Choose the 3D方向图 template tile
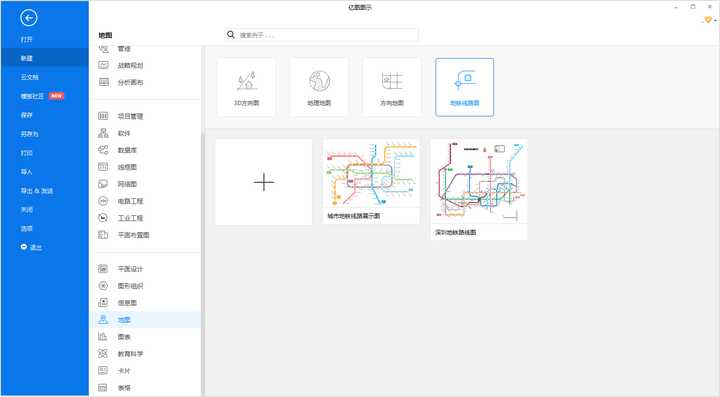Image resolution: width=720 pixels, height=397 pixels. [x=247, y=87]
